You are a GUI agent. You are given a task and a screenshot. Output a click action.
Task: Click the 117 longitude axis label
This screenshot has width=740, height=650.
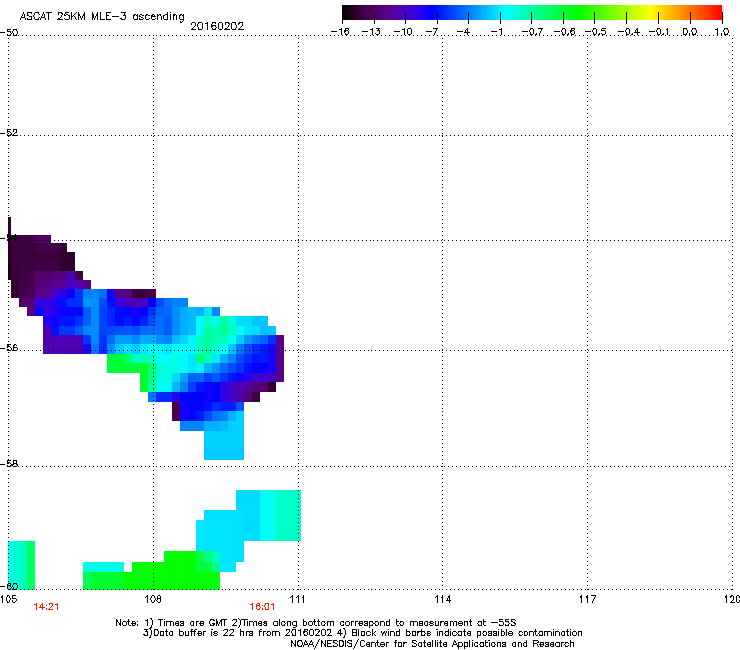click(x=588, y=599)
